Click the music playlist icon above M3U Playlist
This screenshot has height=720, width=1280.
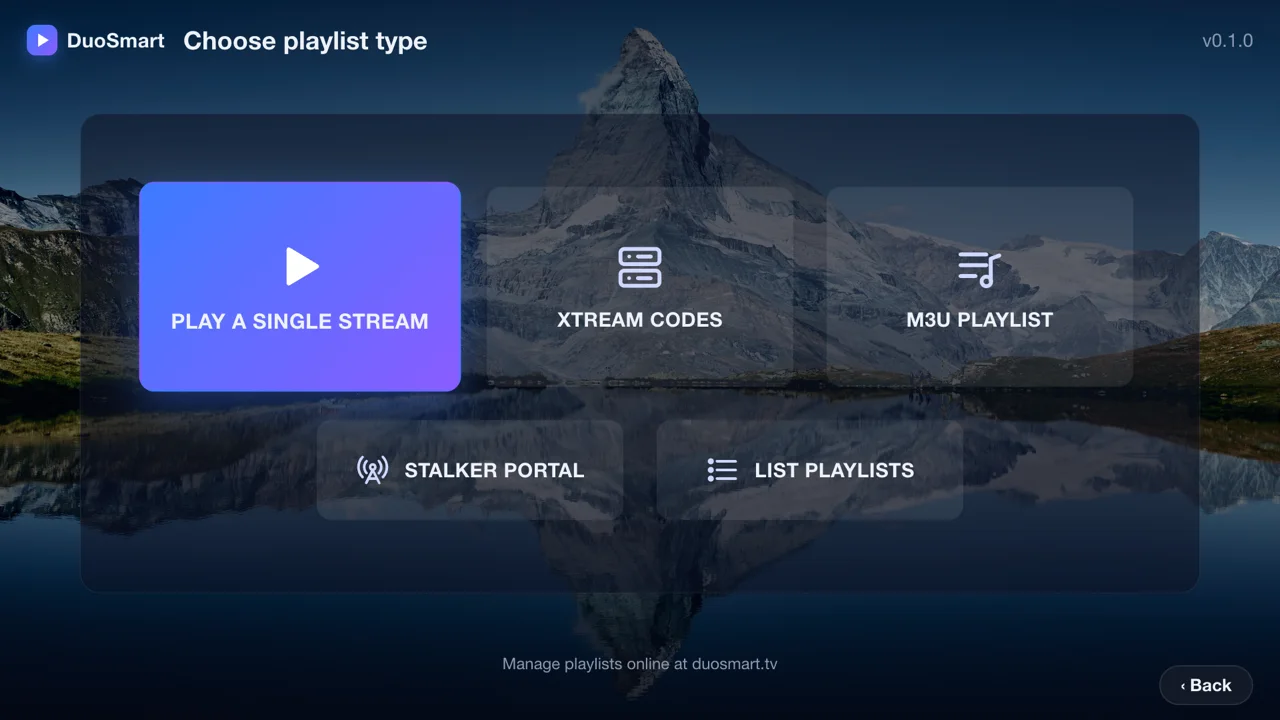point(979,268)
